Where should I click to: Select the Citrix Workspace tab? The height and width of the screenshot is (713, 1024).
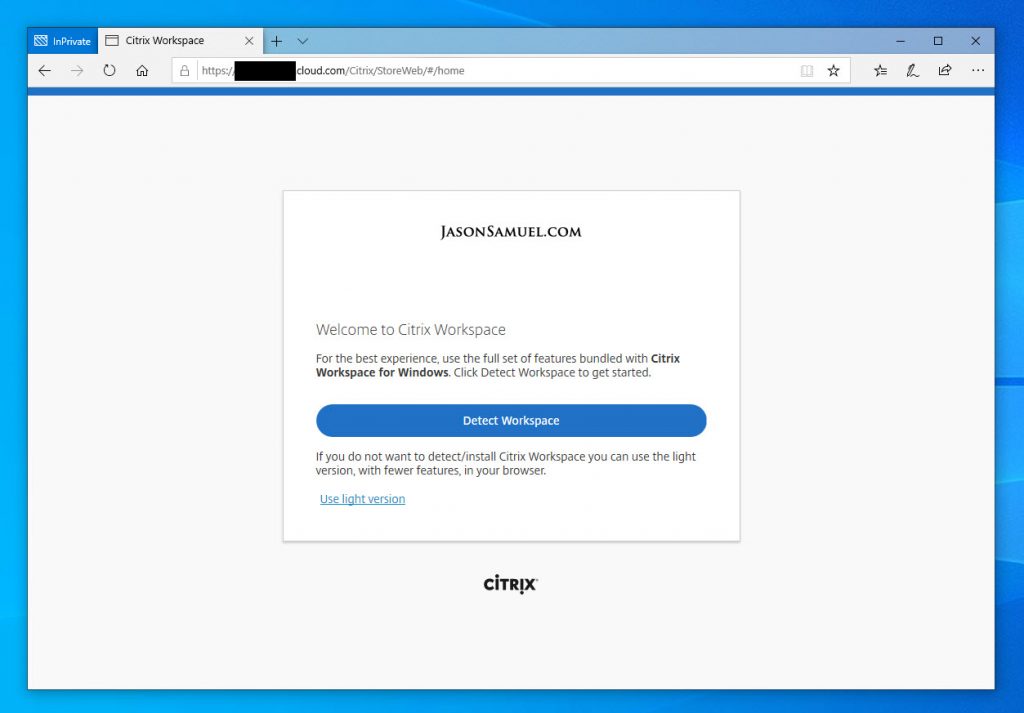click(x=165, y=41)
